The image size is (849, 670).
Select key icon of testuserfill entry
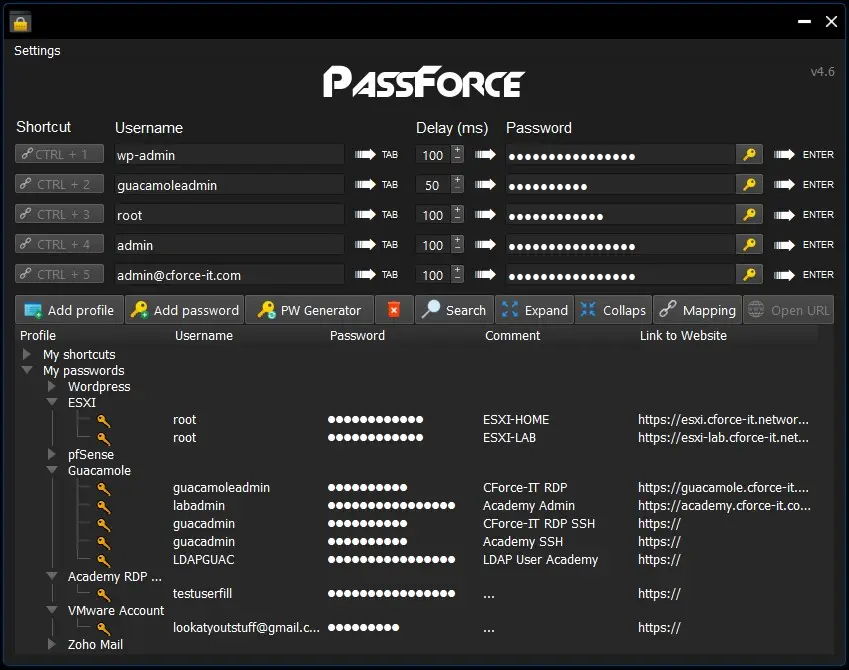[x=103, y=595]
